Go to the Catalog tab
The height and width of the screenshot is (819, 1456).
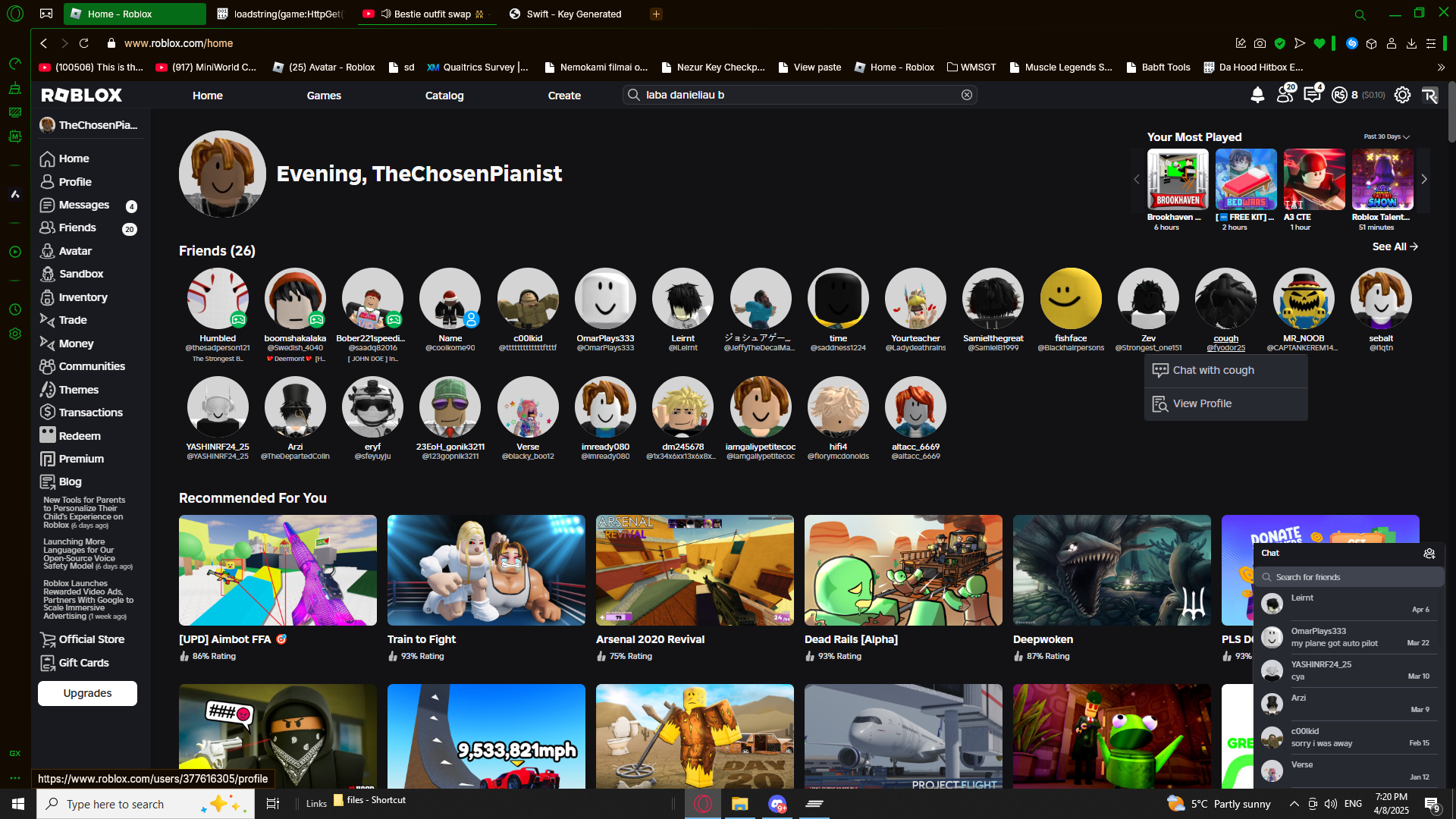point(444,96)
